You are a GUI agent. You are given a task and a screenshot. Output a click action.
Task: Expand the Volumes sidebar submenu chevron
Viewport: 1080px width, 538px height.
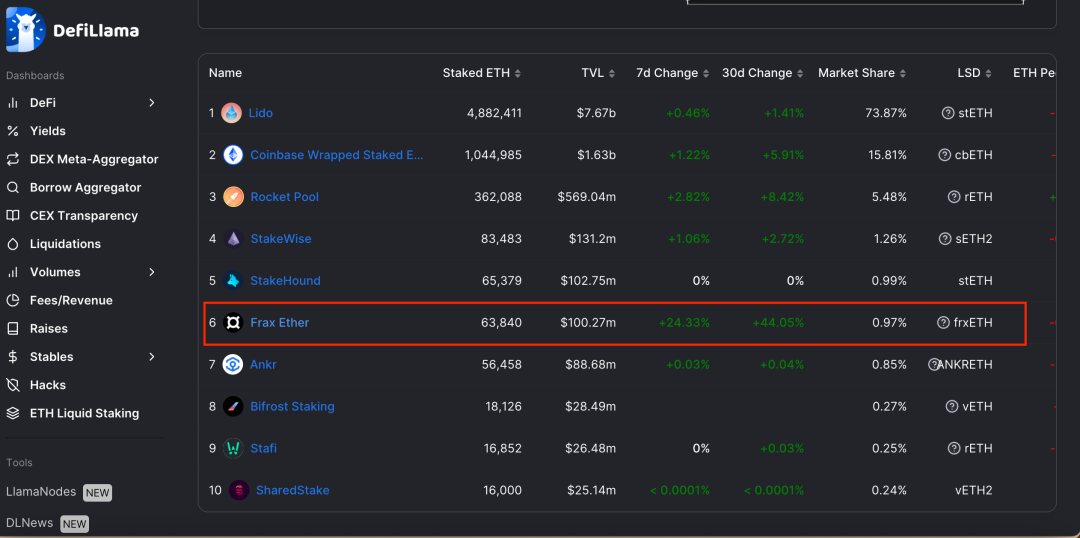tap(152, 272)
